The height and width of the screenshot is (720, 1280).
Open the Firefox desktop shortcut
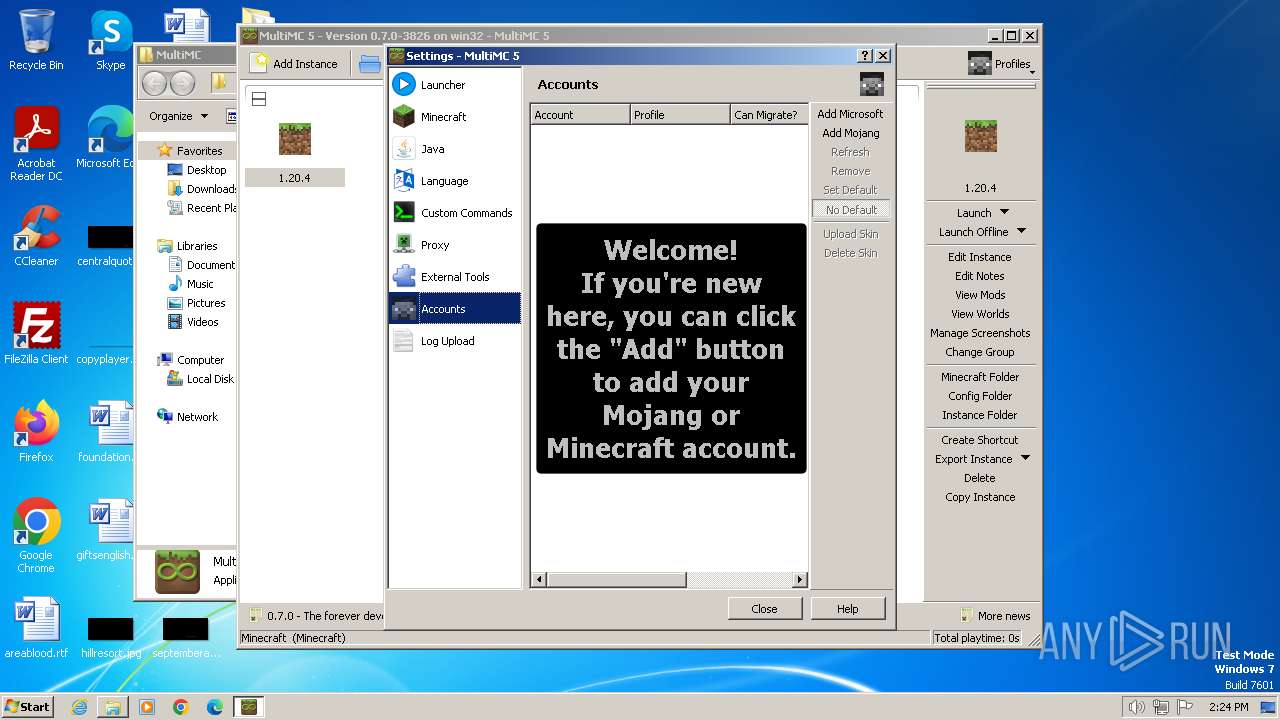[36, 431]
